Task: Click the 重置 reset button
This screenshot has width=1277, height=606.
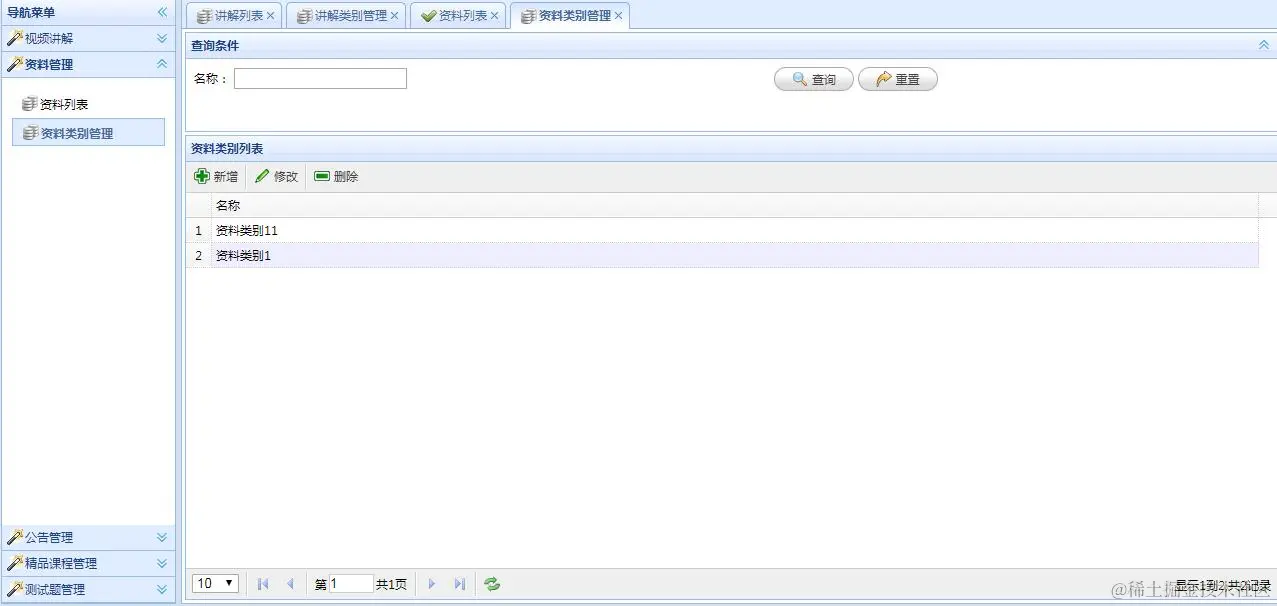Action: coord(898,80)
